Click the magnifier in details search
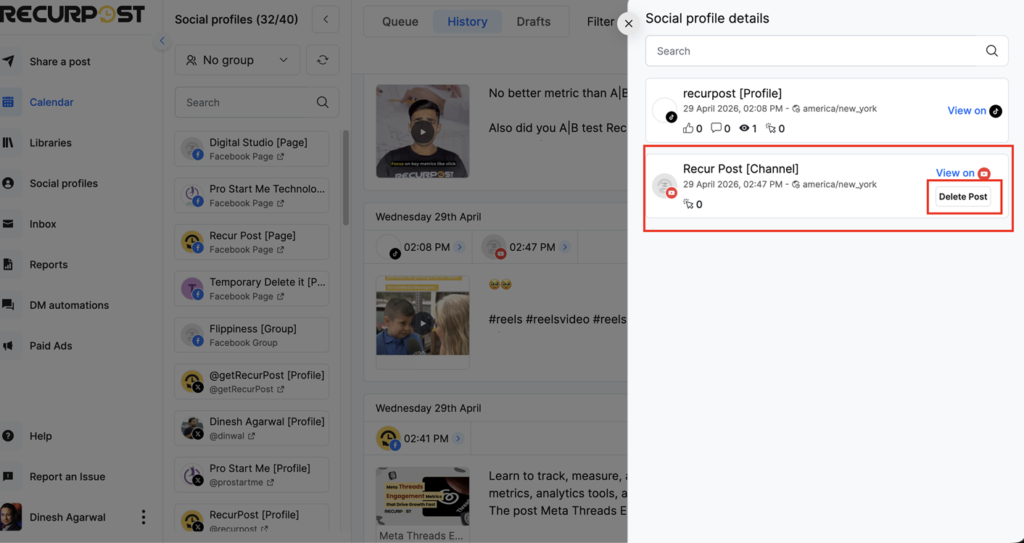 [x=992, y=51]
